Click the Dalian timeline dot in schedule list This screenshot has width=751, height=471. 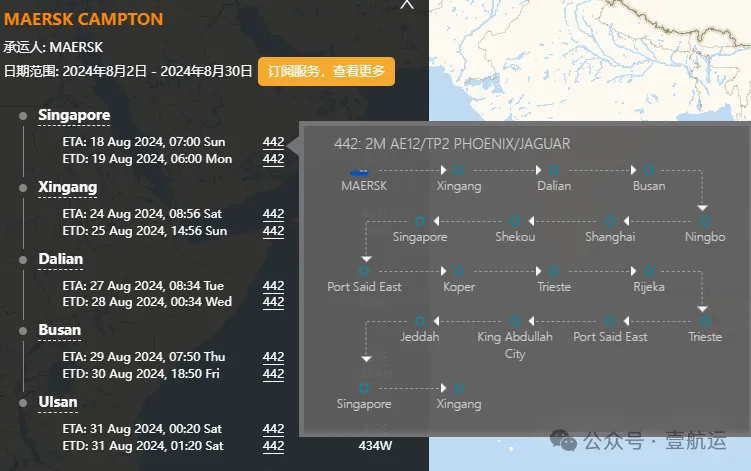(23, 260)
